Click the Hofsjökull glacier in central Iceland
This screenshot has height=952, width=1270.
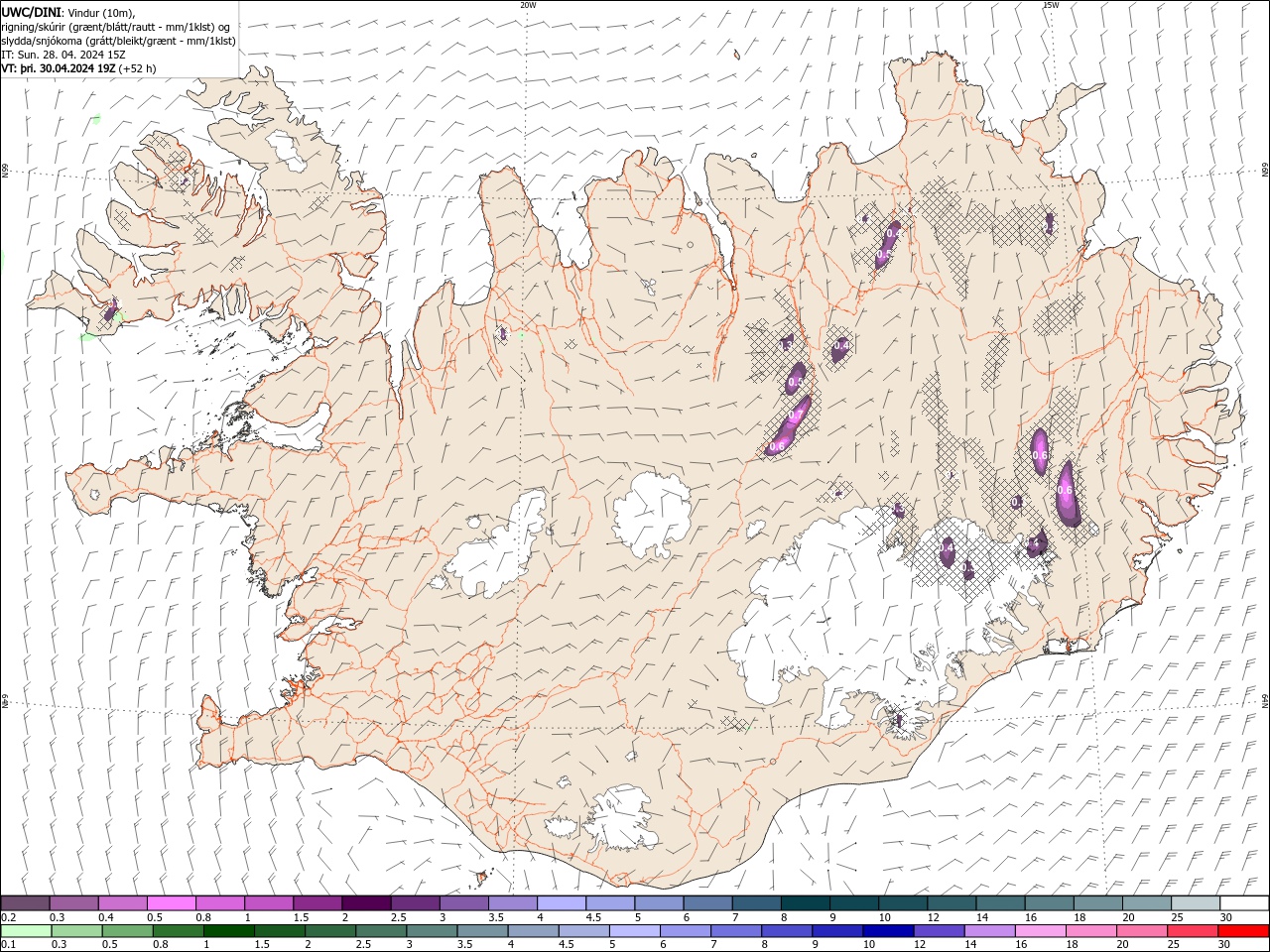653,515
